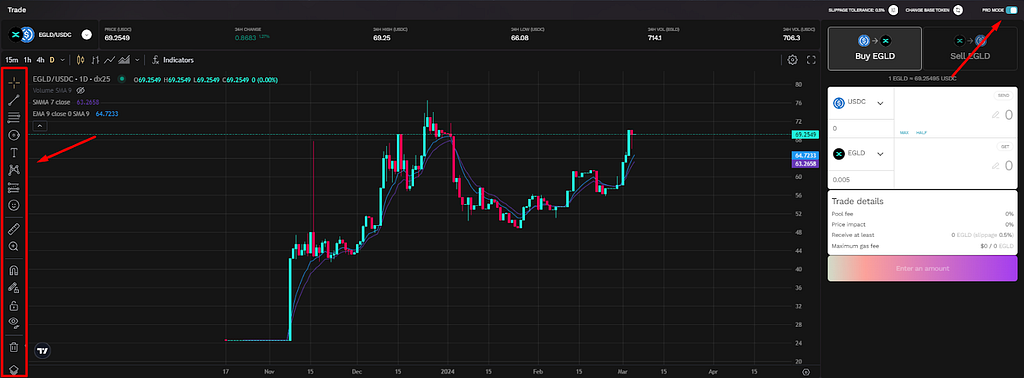This screenshot has height=378, width=1024.
Task: Click the MAX amount link
Action: [x=904, y=133]
